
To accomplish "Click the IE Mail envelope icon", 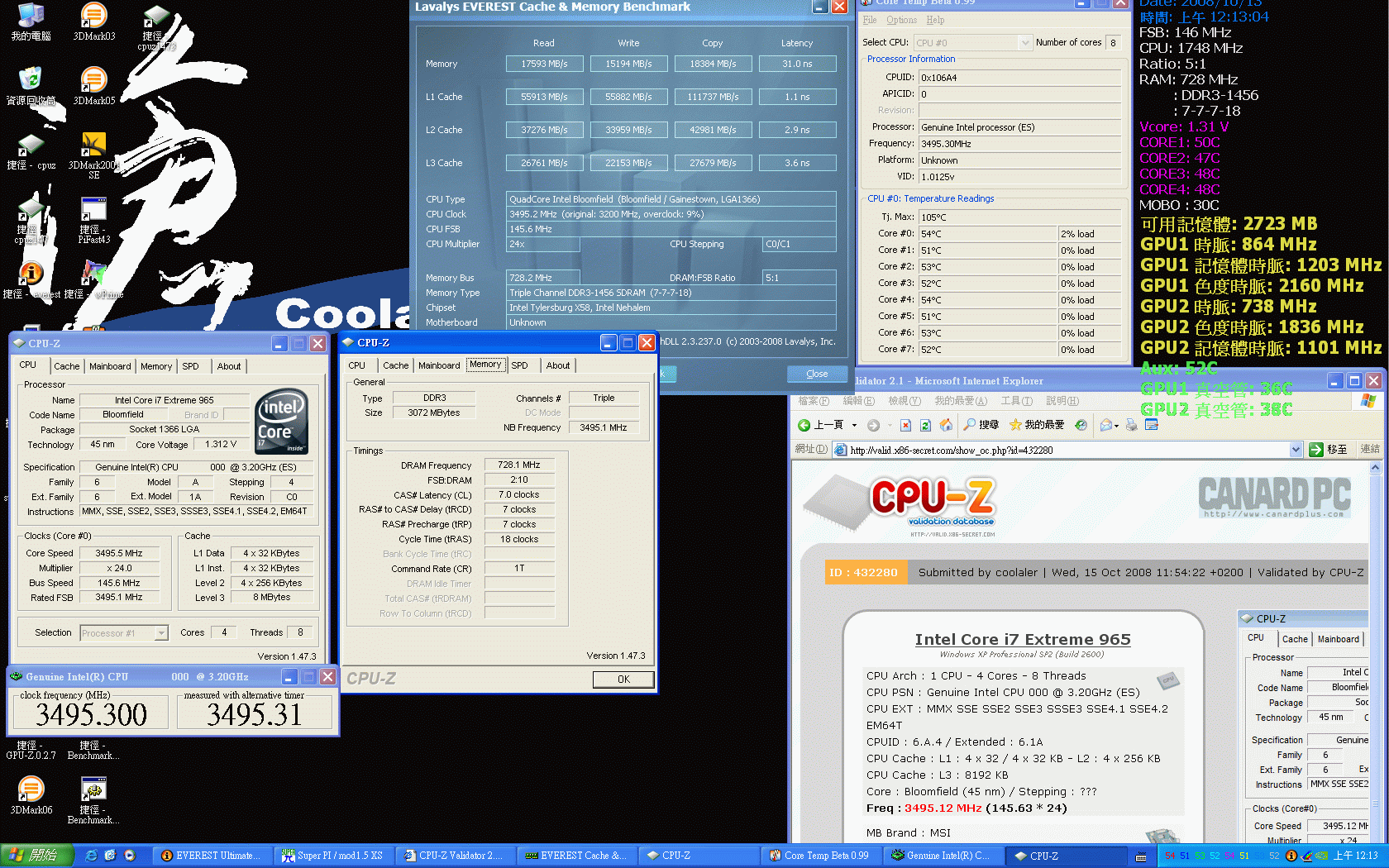I will tap(1105, 425).
